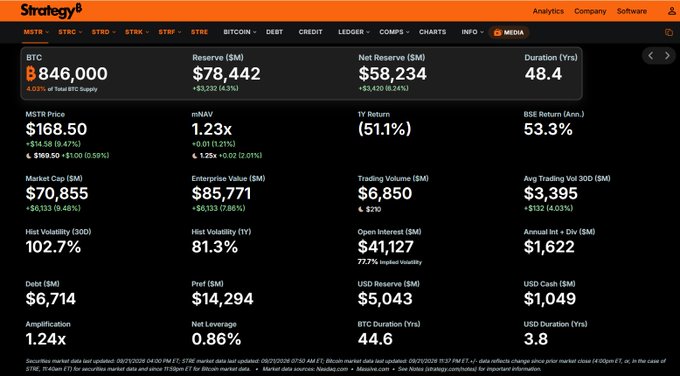Select the MSTR Price $168.50
This screenshot has height=376, width=680.
(56, 129)
